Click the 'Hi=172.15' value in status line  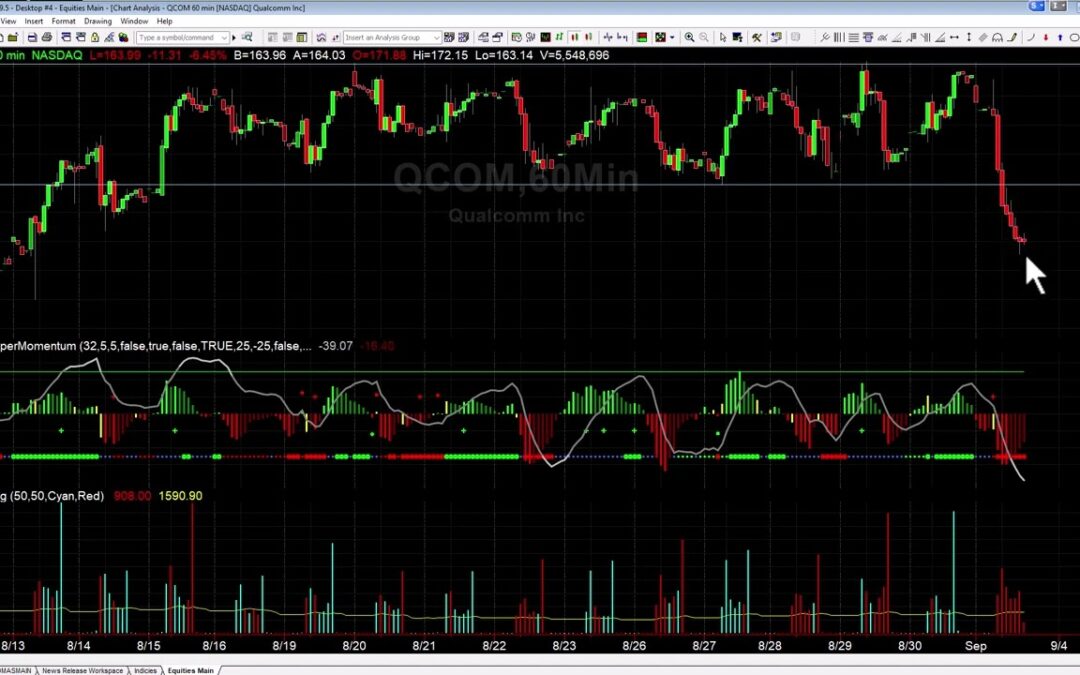pyautogui.click(x=440, y=55)
